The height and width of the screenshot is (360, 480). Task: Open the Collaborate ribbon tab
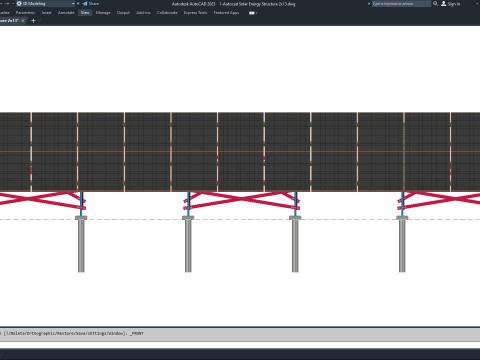point(167,13)
